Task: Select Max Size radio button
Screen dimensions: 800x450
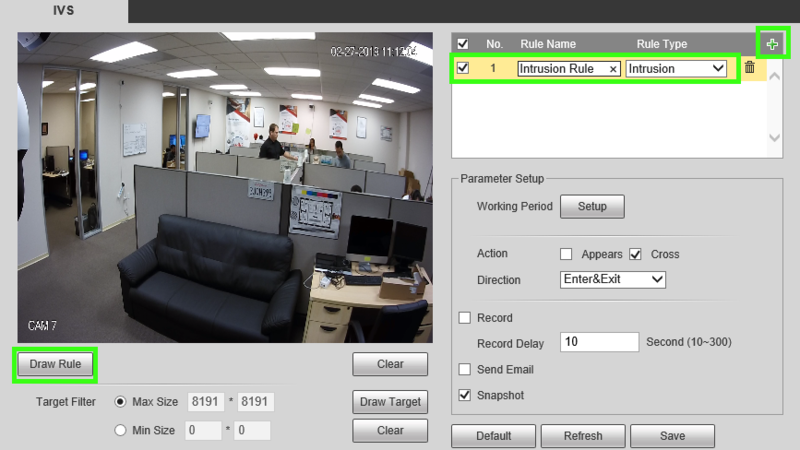Action: pyautogui.click(x=120, y=402)
